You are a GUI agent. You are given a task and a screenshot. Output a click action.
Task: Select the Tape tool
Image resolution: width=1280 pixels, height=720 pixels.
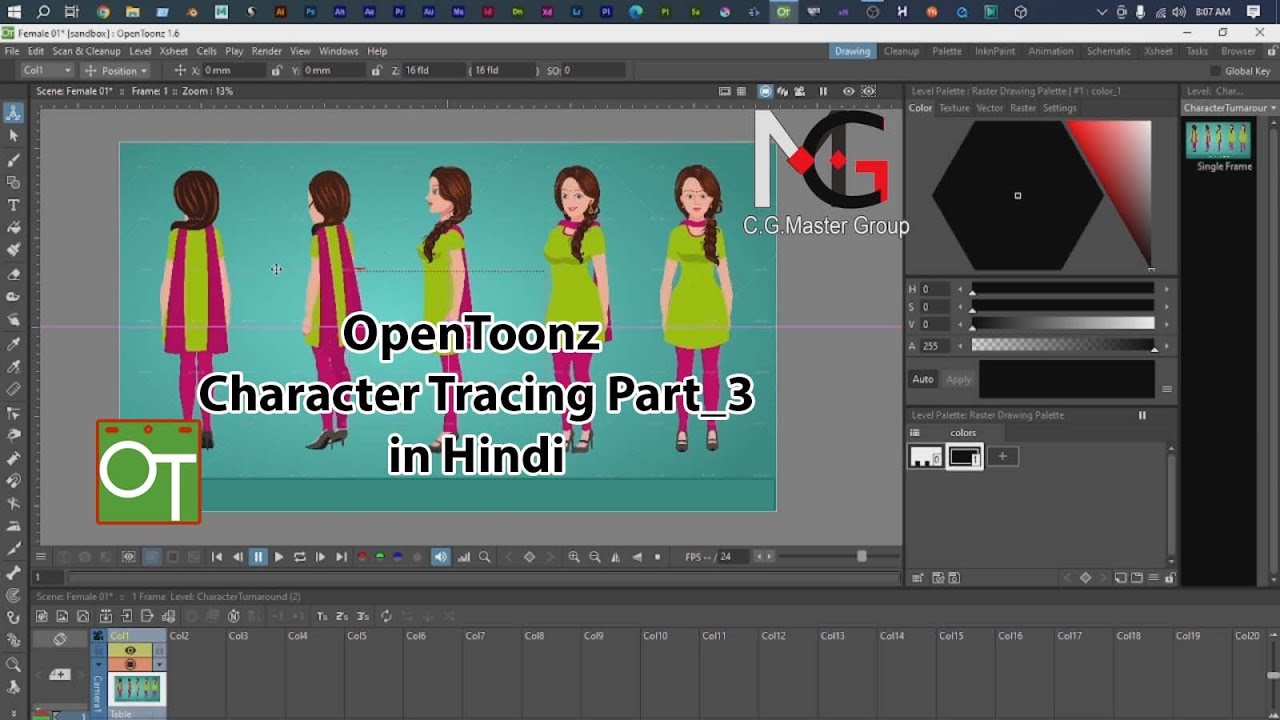[14, 296]
